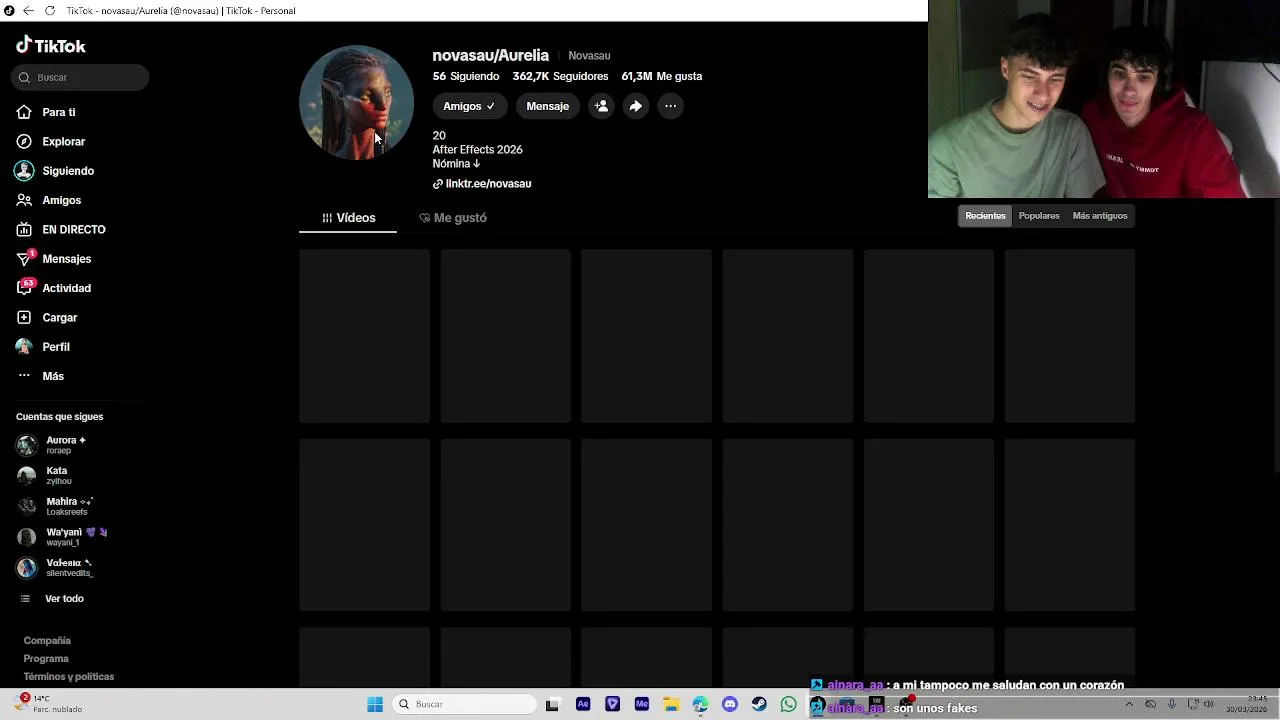Image resolution: width=1280 pixels, height=720 pixels.
Task: Open the Para ti feed
Action: coord(58,112)
